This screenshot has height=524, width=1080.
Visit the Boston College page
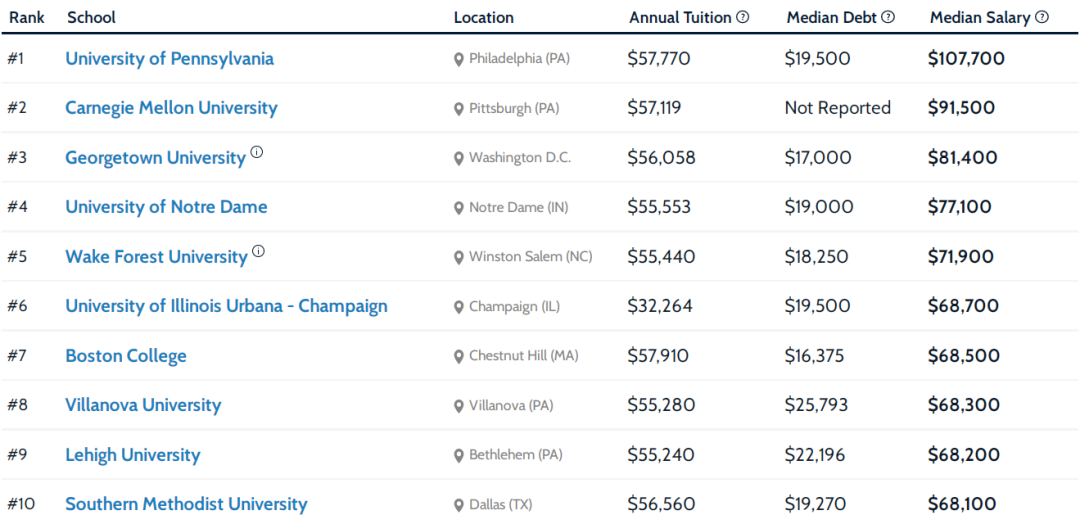(x=126, y=356)
